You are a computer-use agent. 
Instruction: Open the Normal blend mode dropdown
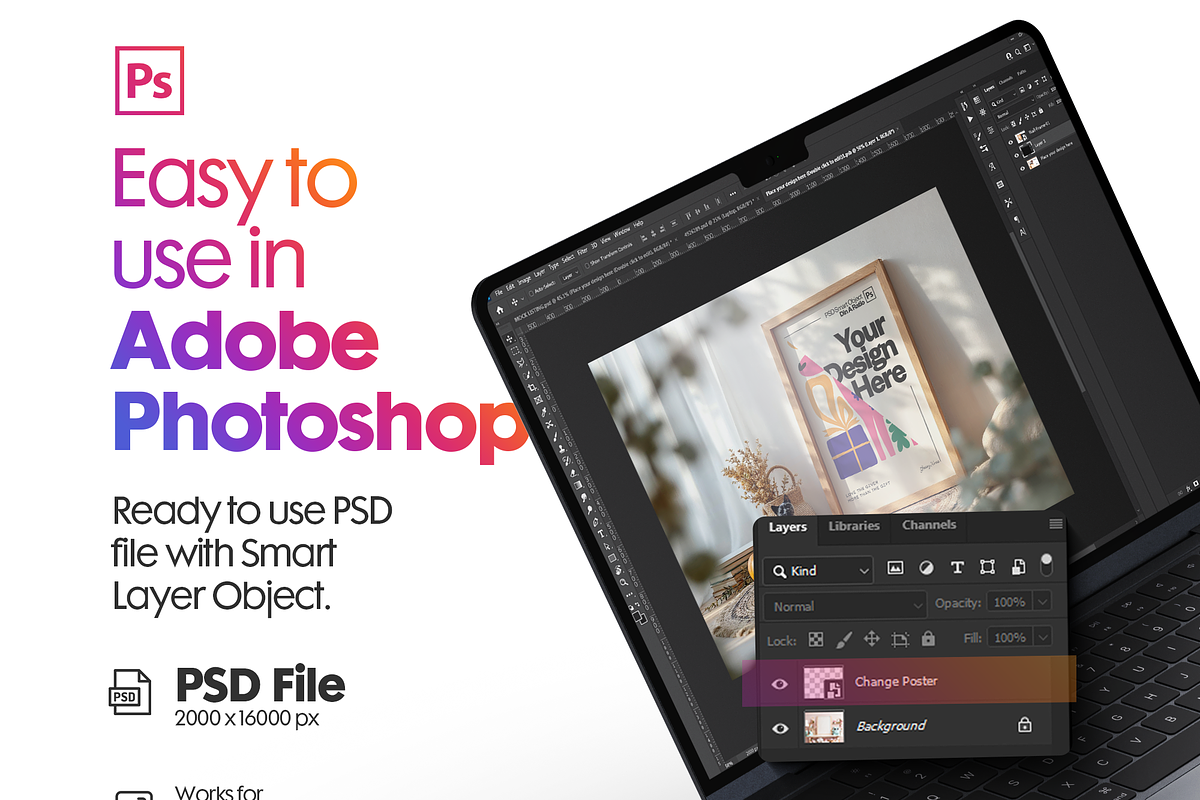(847, 606)
